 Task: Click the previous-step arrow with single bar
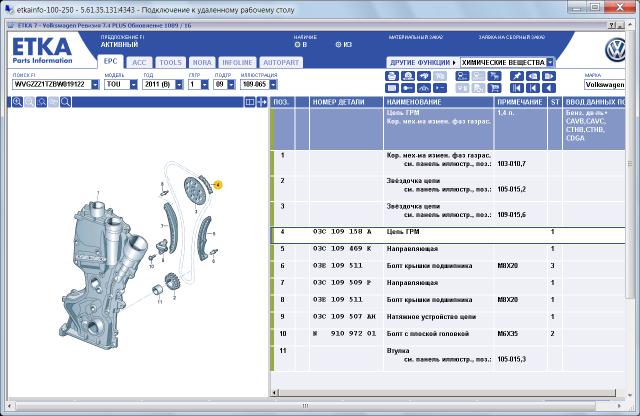pos(533,88)
